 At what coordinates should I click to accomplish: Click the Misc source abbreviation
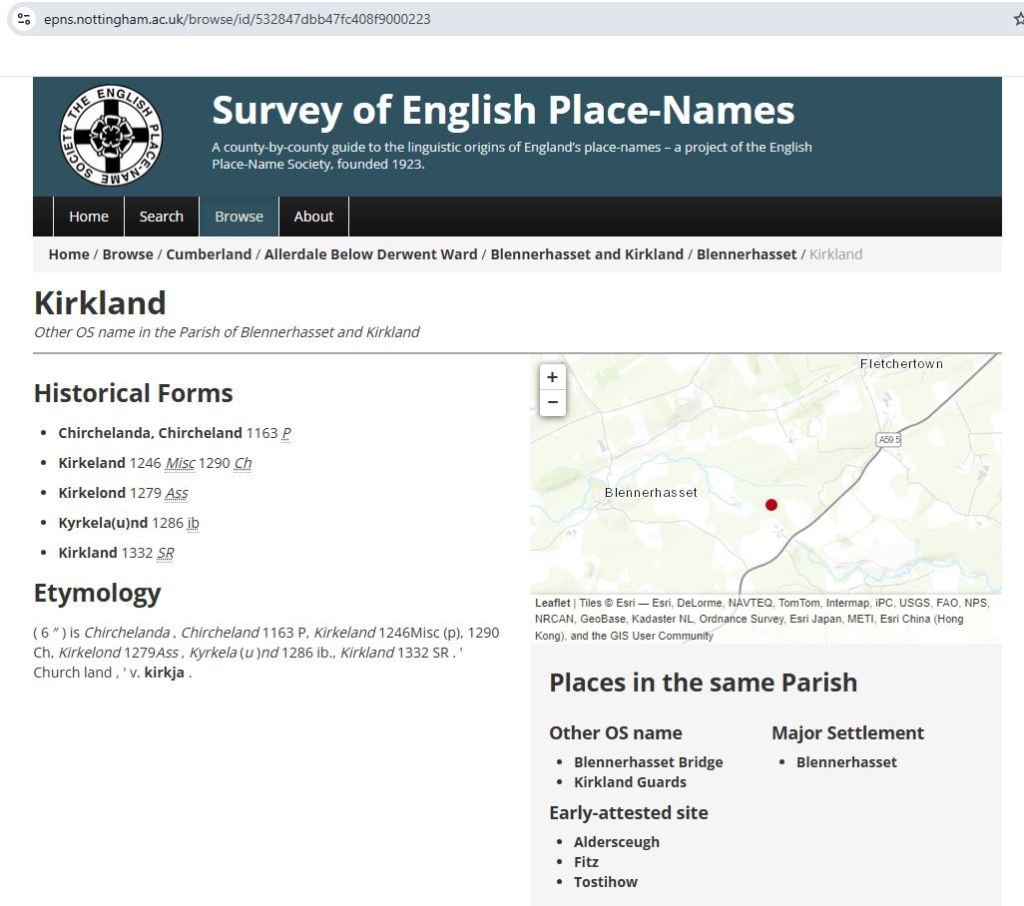[180, 463]
